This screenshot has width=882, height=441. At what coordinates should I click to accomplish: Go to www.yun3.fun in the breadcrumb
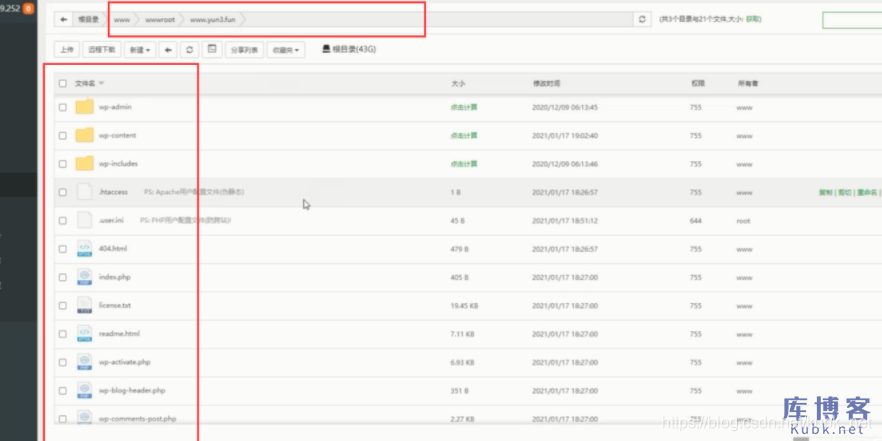(x=213, y=19)
